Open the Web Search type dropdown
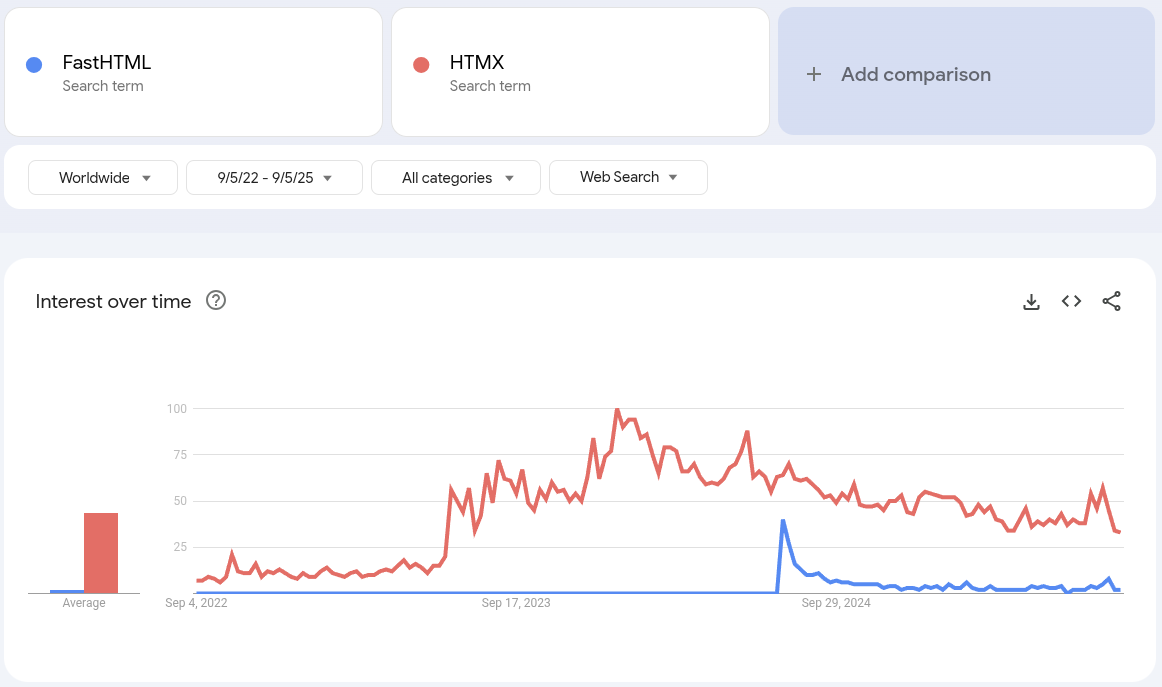The width and height of the screenshot is (1162, 687). pyautogui.click(x=628, y=178)
